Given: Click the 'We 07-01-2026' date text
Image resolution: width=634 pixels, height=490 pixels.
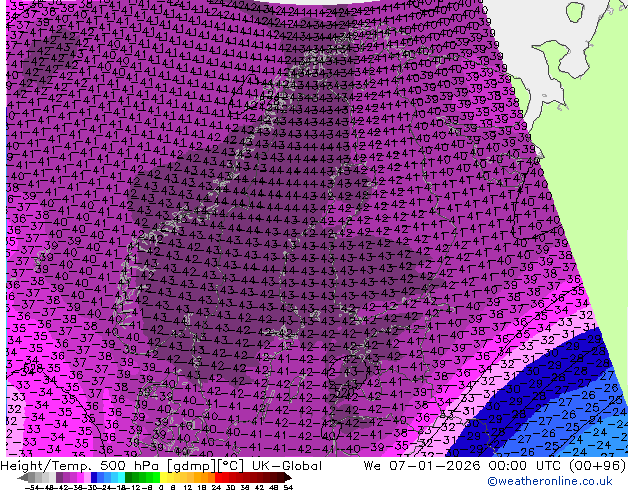Looking at the screenshot, I should [421, 466].
